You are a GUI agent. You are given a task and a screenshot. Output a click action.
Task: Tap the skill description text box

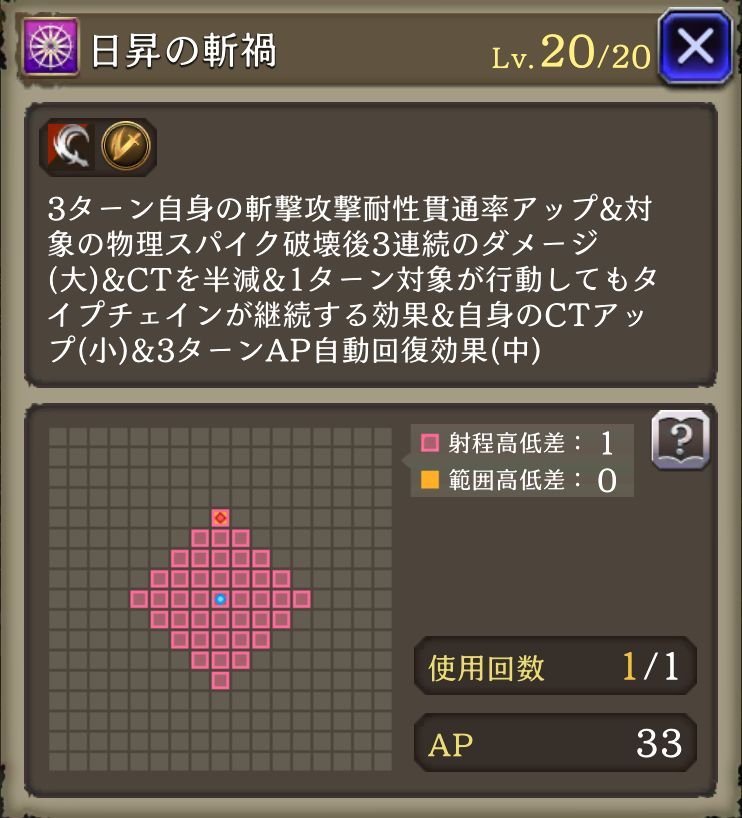click(370, 245)
